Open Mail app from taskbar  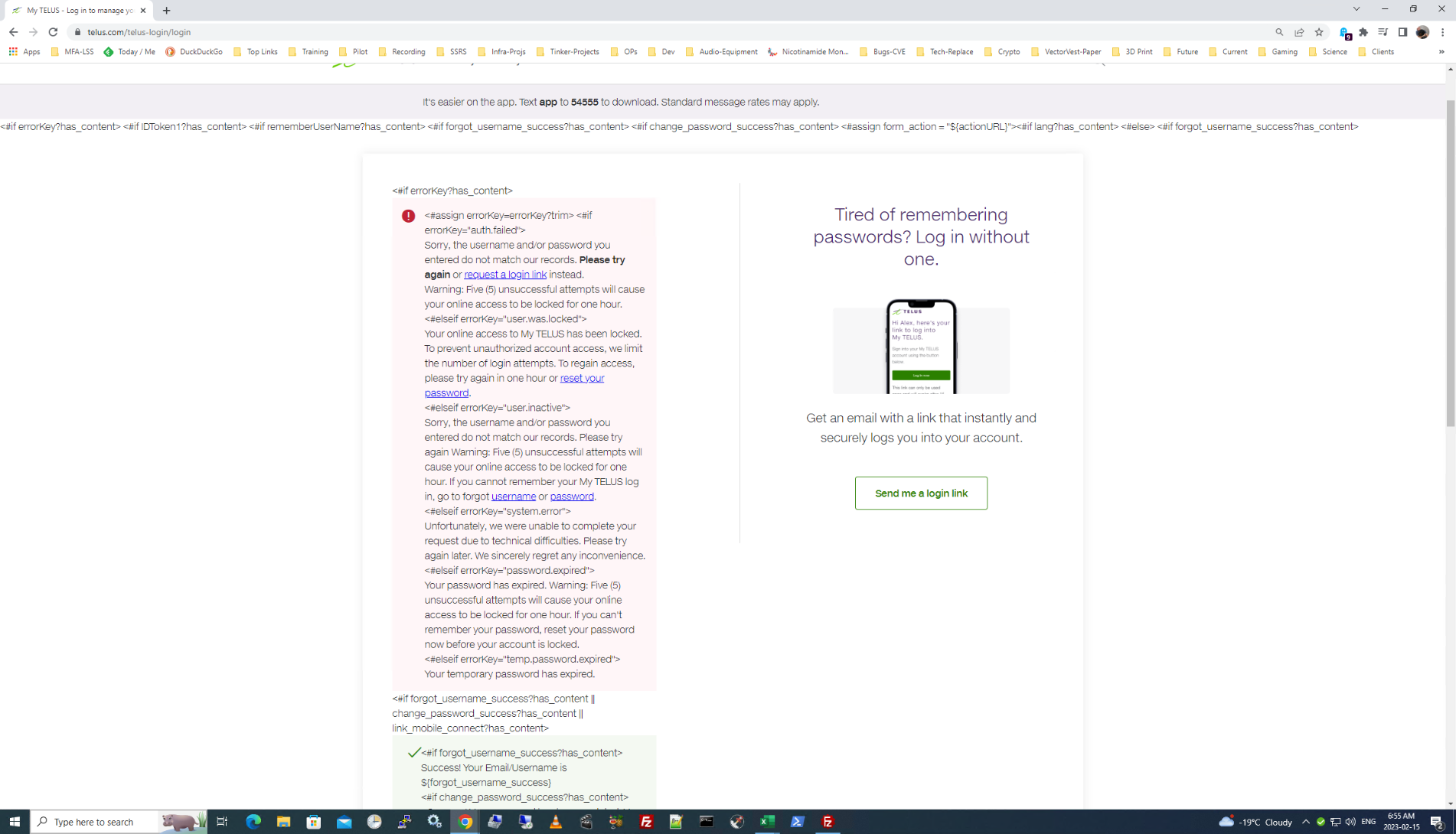pyautogui.click(x=344, y=822)
